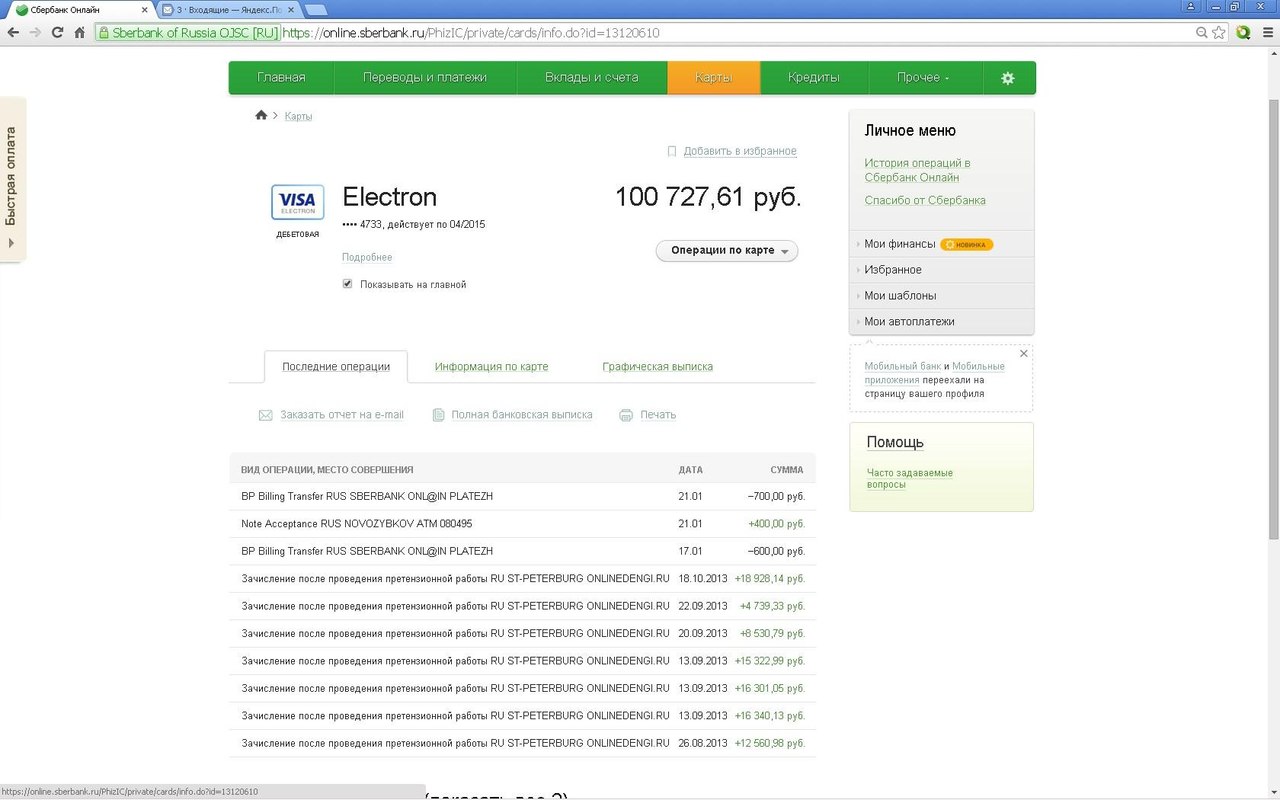The image size is (1280, 800).
Task: Click the bank statement document icon
Action: (438, 415)
